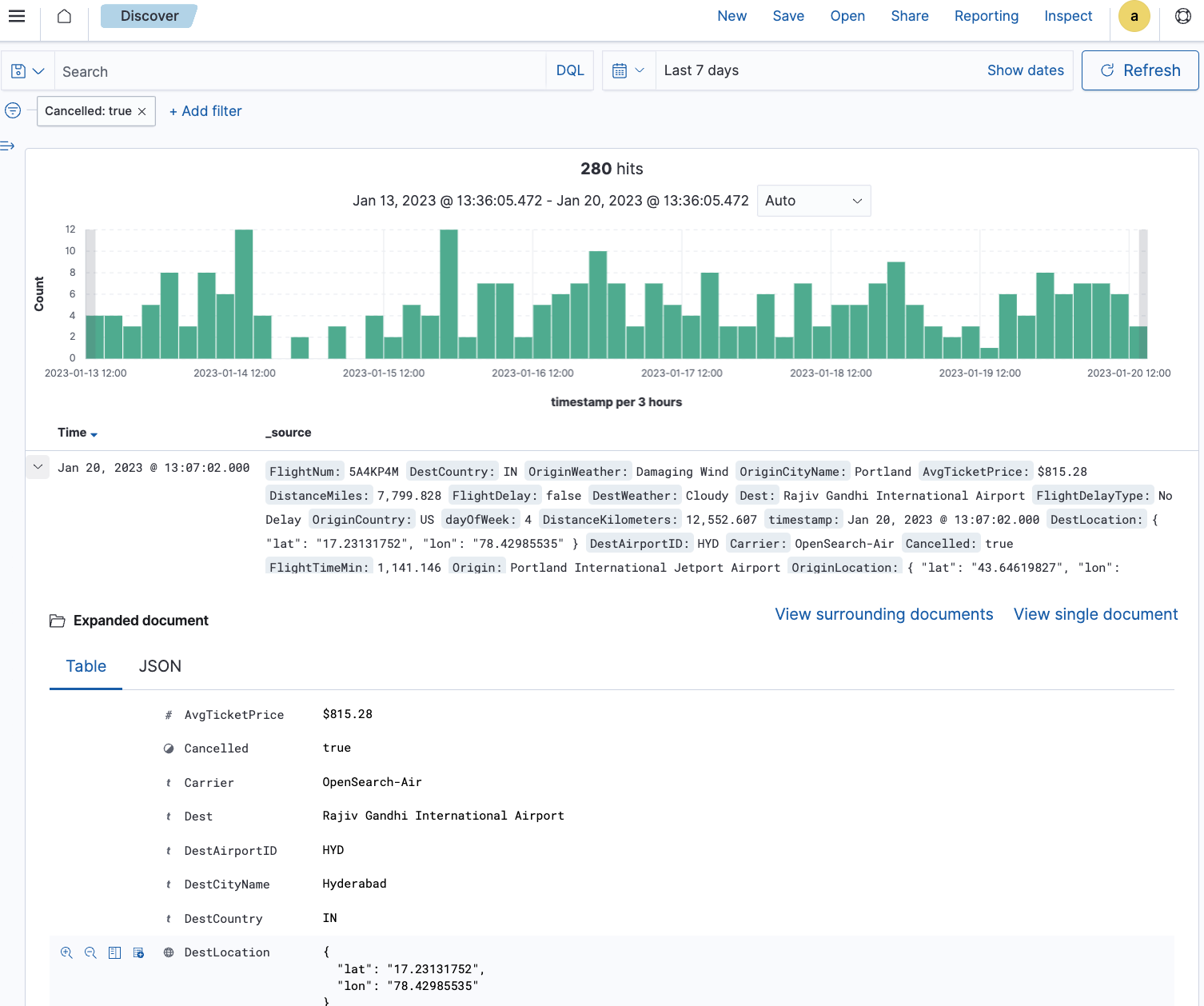Click OpenSearch-Air value in expanded table
Image resolution: width=1204 pixels, height=1006 pixels.
372,782
